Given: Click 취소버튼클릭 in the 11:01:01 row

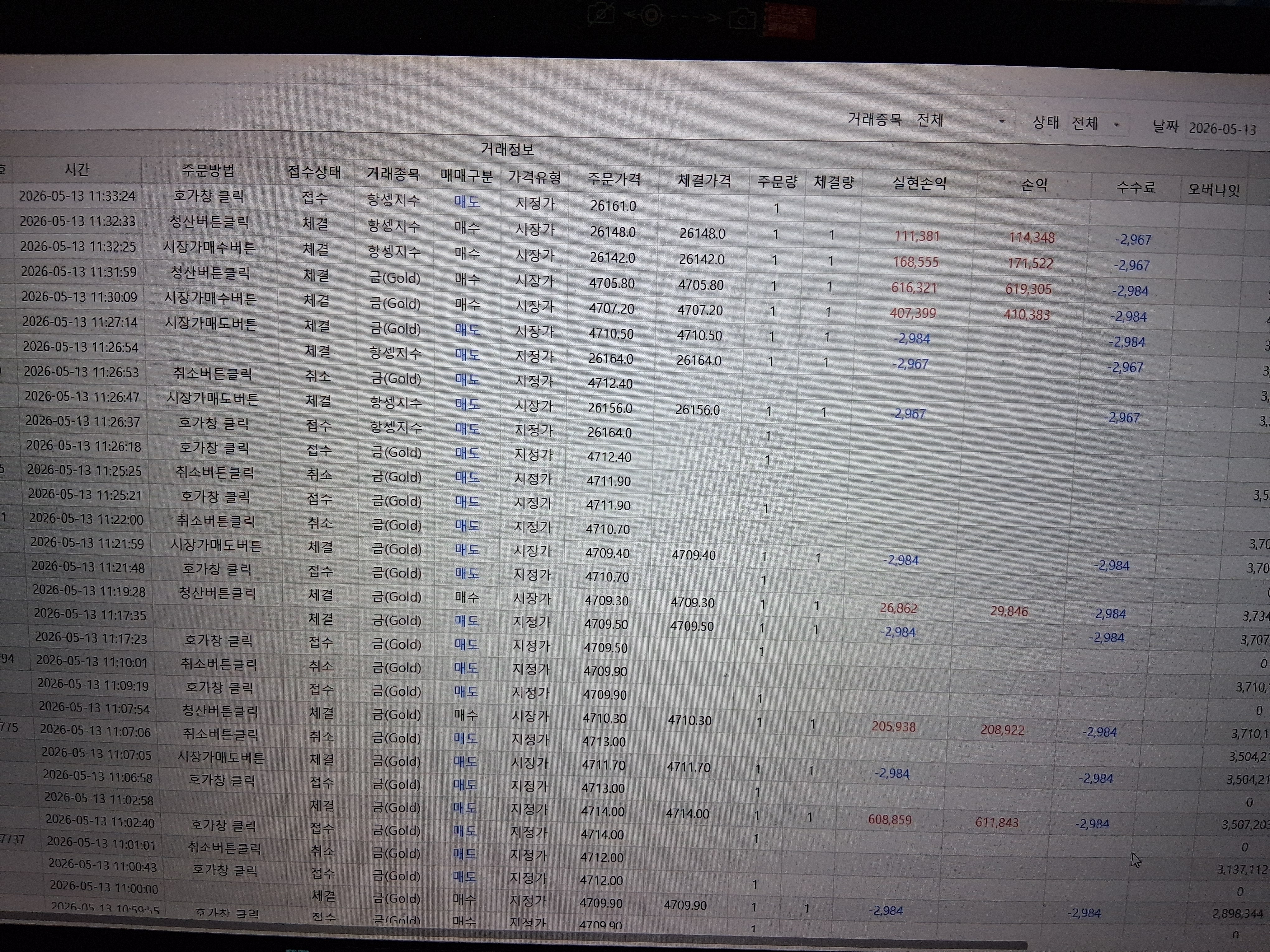Looking at the screenshot, I should [x=224, y=847].
